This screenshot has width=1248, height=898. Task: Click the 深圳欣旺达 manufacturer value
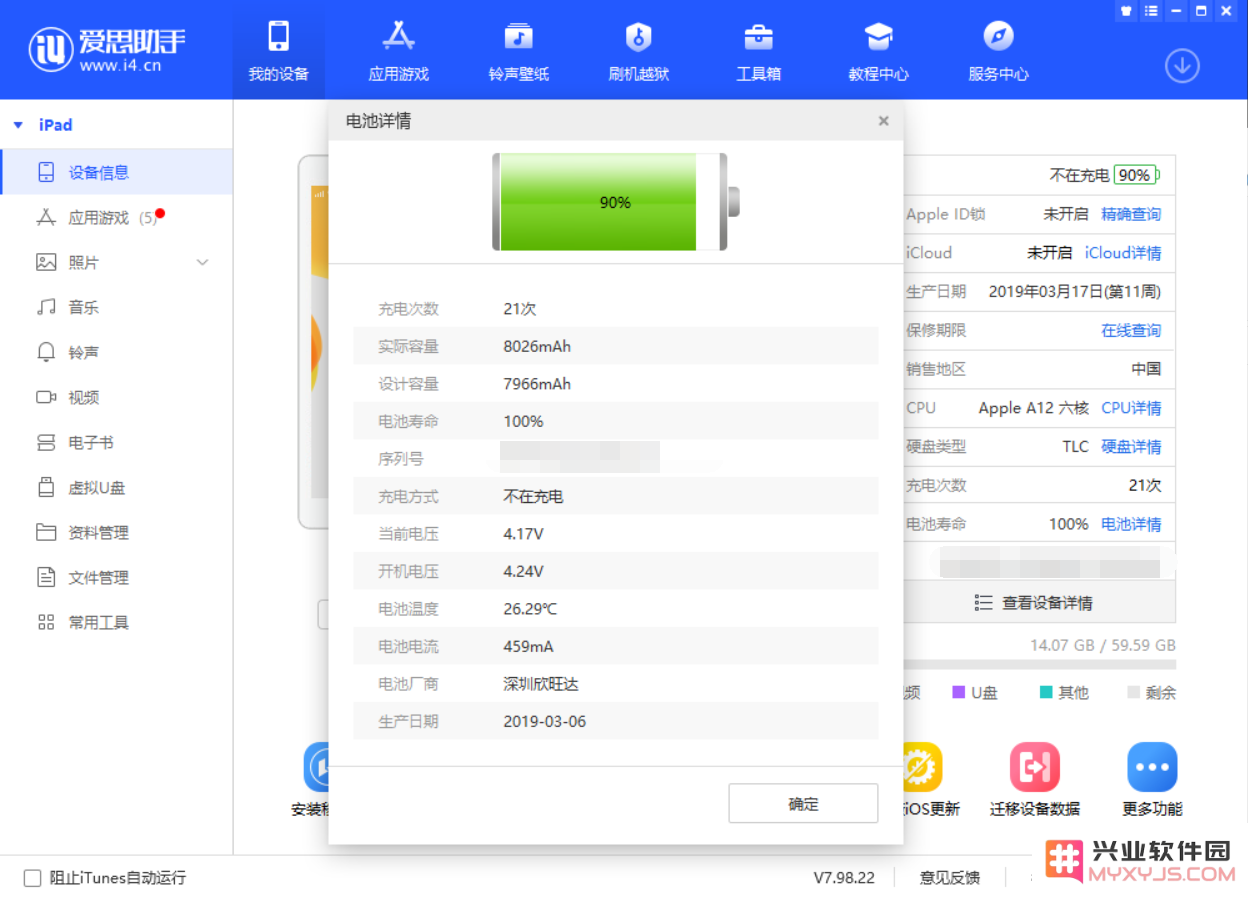541,684
